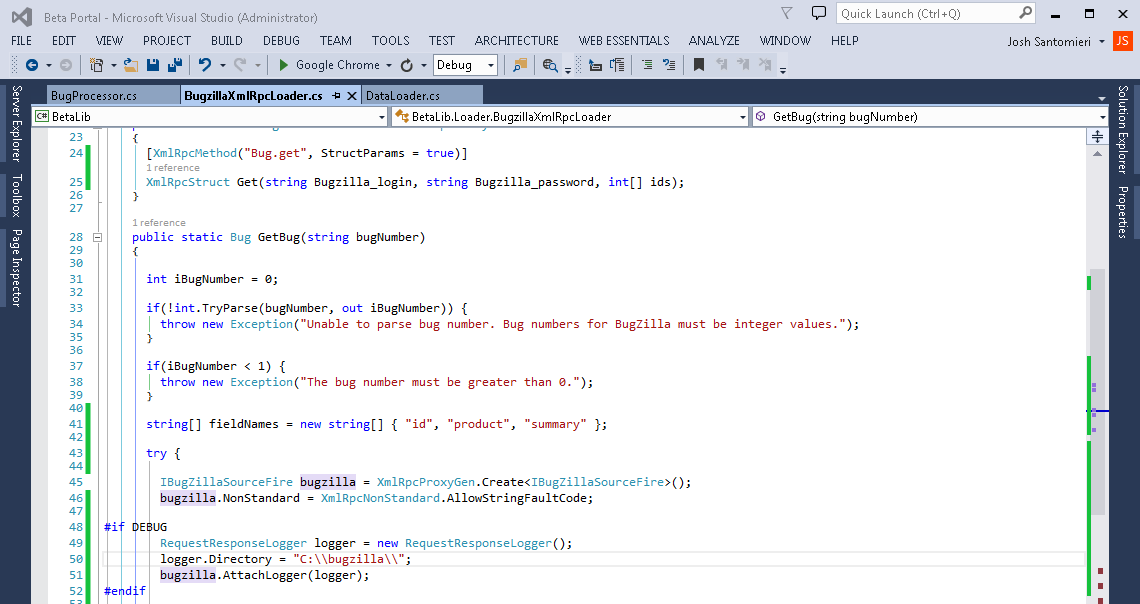Viewport: 1140px width, 604px height.
Task: Click the Save All icon
Action: click(176, 66)
